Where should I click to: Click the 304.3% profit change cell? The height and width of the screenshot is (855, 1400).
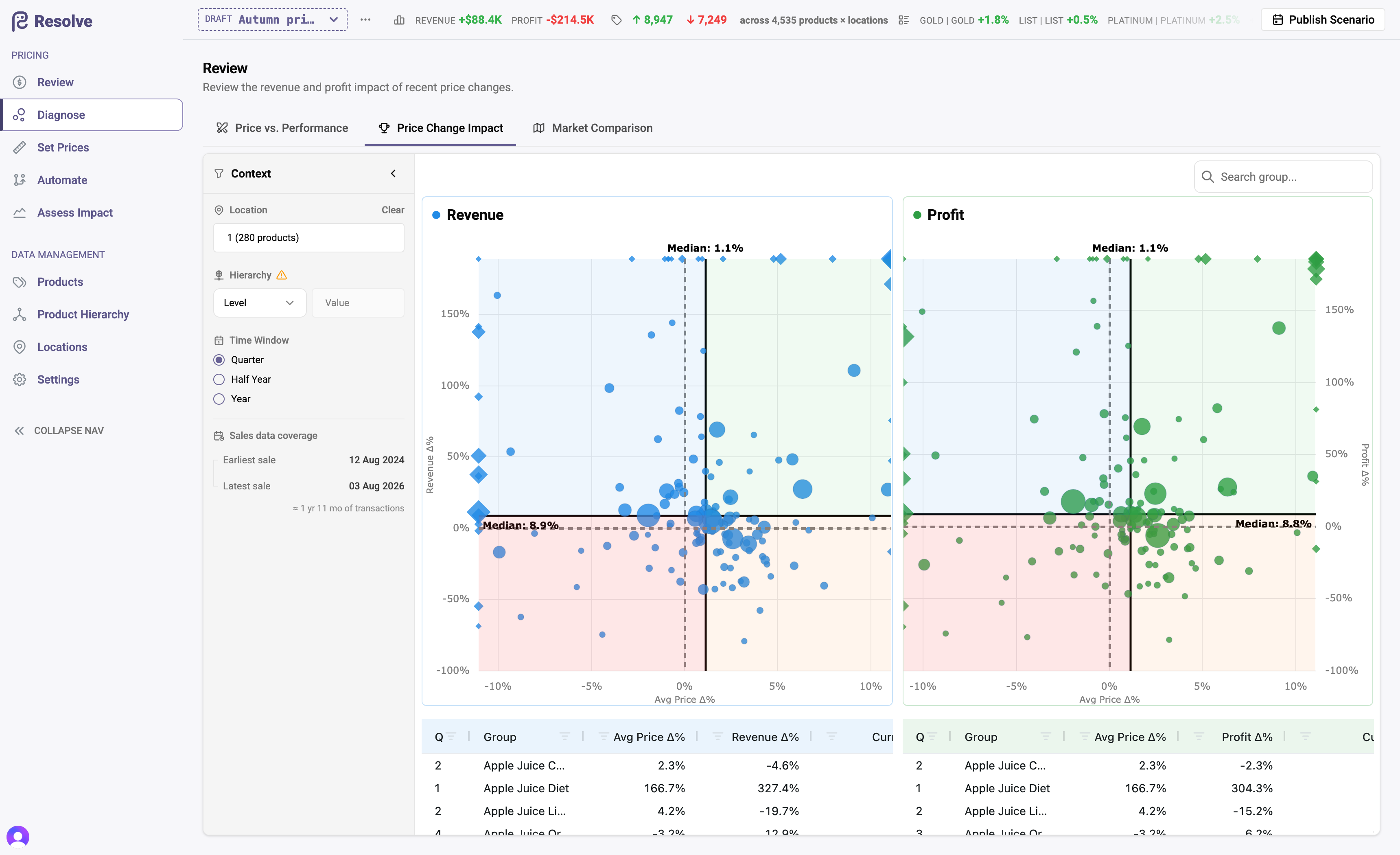1252,789
